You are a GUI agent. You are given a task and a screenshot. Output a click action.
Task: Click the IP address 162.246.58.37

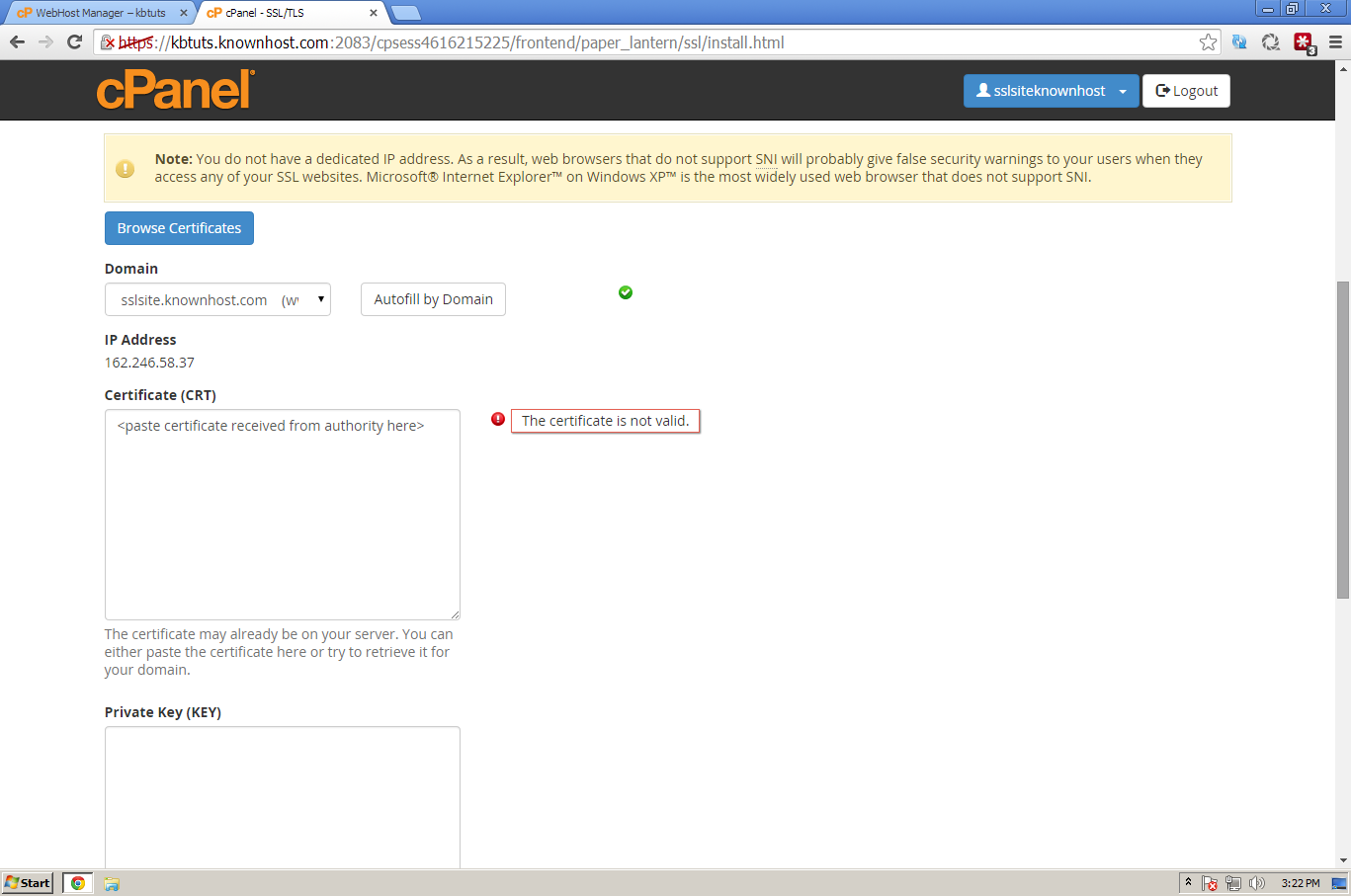point(149,363)
